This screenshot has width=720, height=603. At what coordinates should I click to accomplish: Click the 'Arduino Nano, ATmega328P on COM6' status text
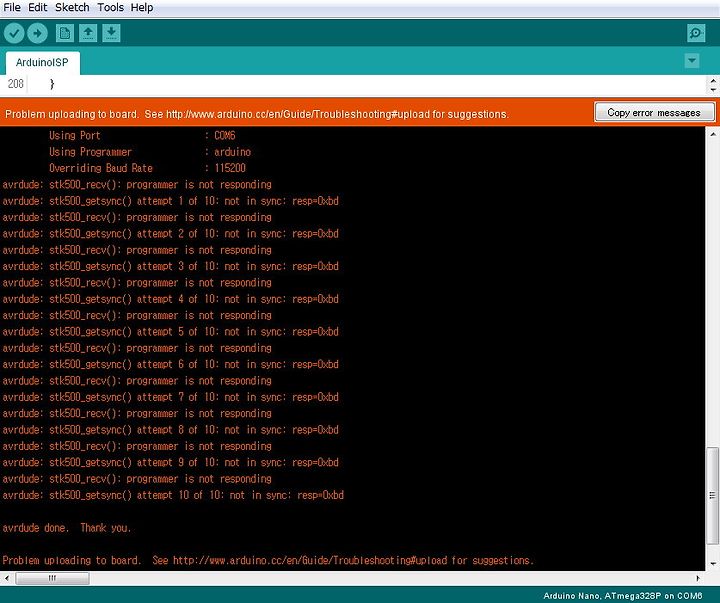click(623, 596)
